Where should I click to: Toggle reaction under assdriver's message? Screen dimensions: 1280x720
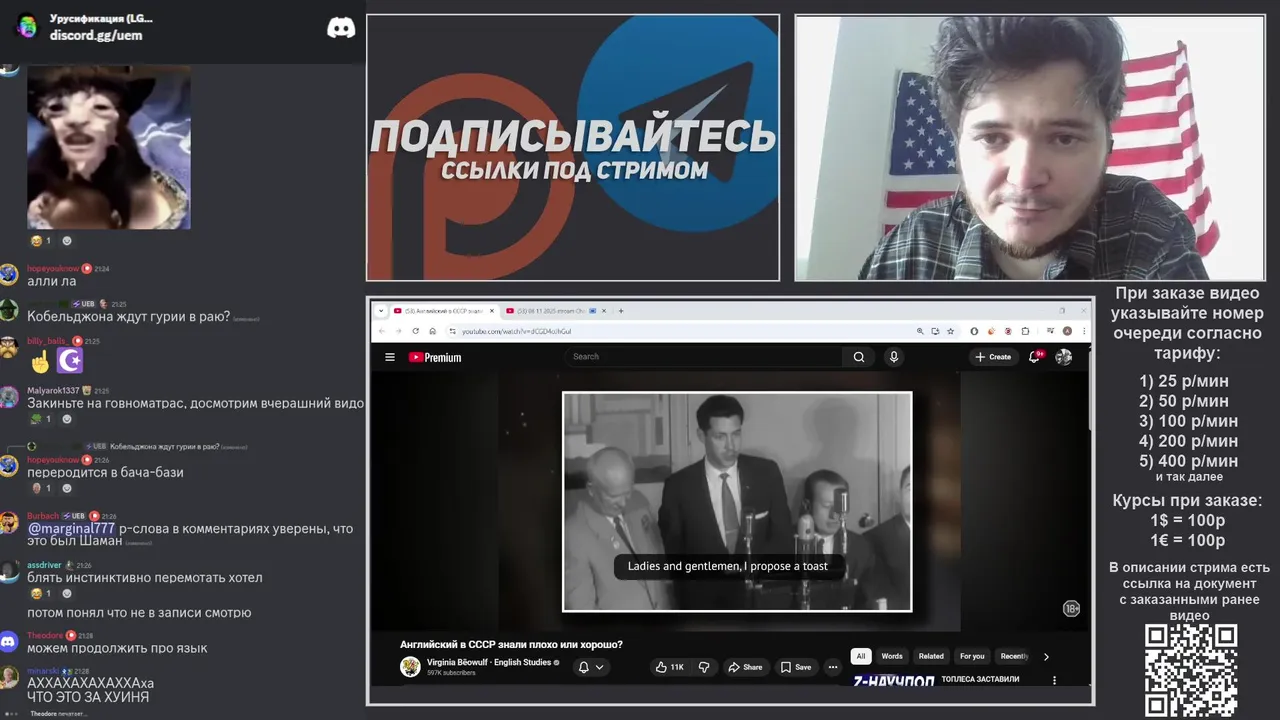[x=41, y=593]
